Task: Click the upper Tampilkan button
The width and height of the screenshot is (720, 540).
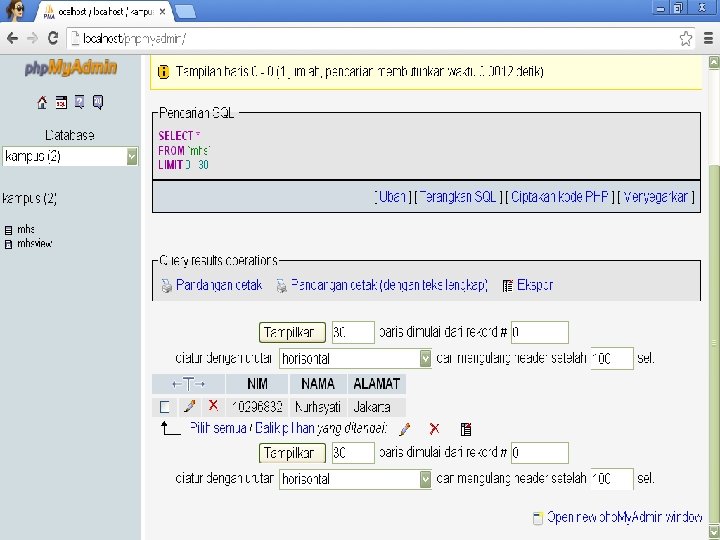Action: coord(292,332)
